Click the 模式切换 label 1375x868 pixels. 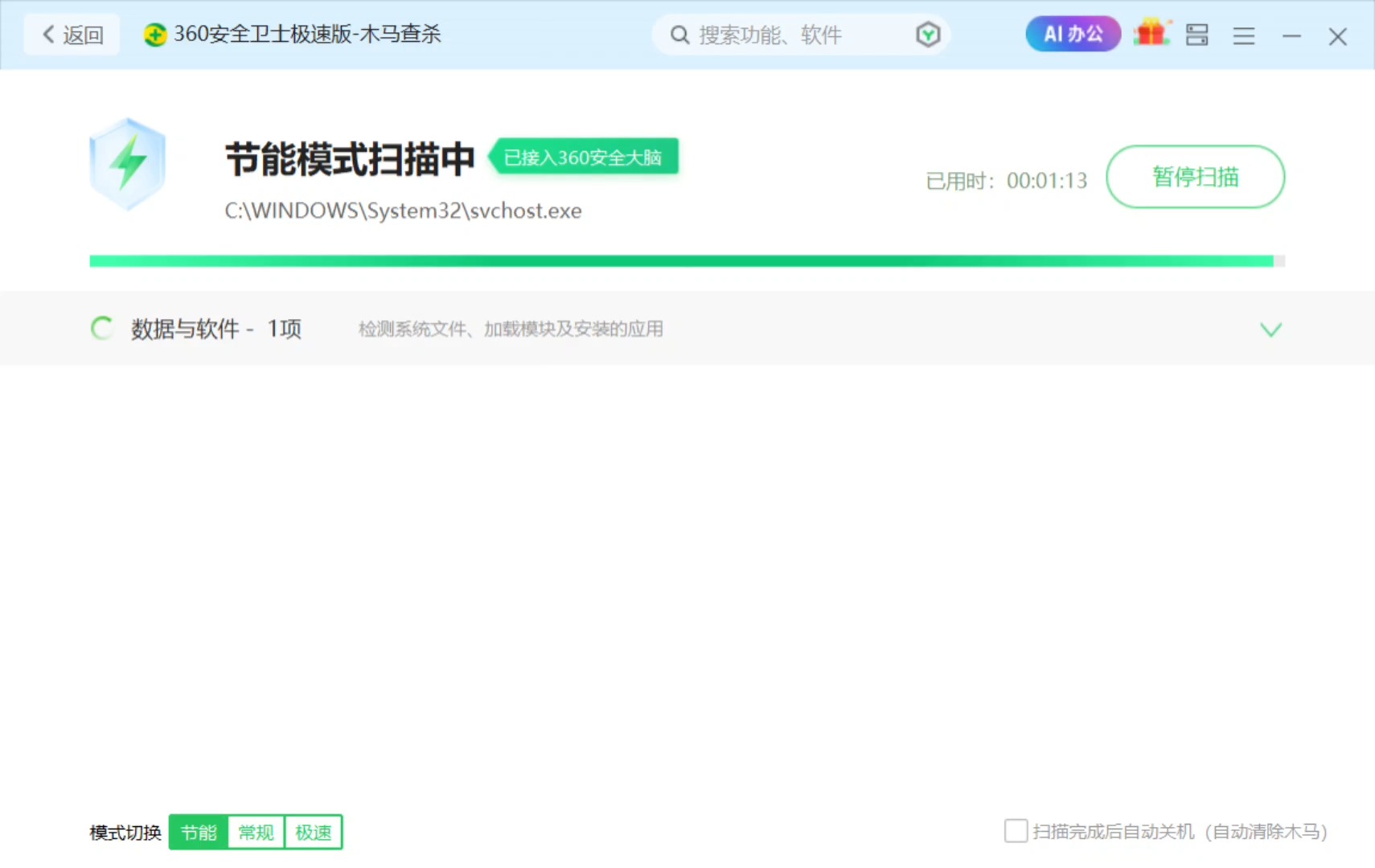pos(125,833)
